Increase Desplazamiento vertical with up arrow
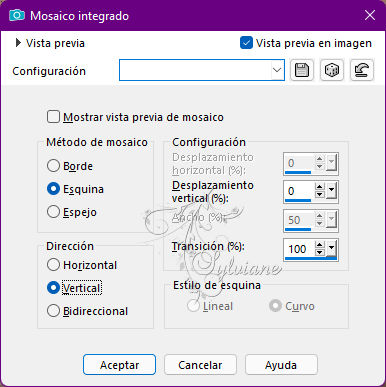 point(320,187)
